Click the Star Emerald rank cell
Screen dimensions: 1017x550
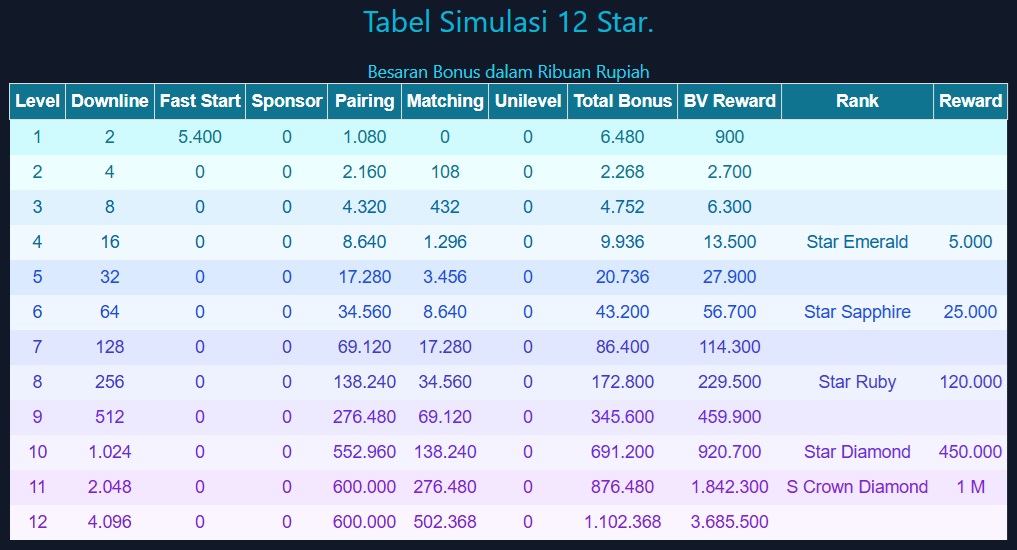pos(858,242)
